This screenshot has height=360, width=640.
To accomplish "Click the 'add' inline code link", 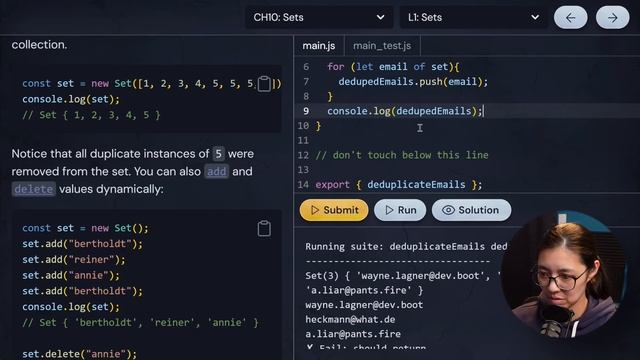I will point(216,171).
